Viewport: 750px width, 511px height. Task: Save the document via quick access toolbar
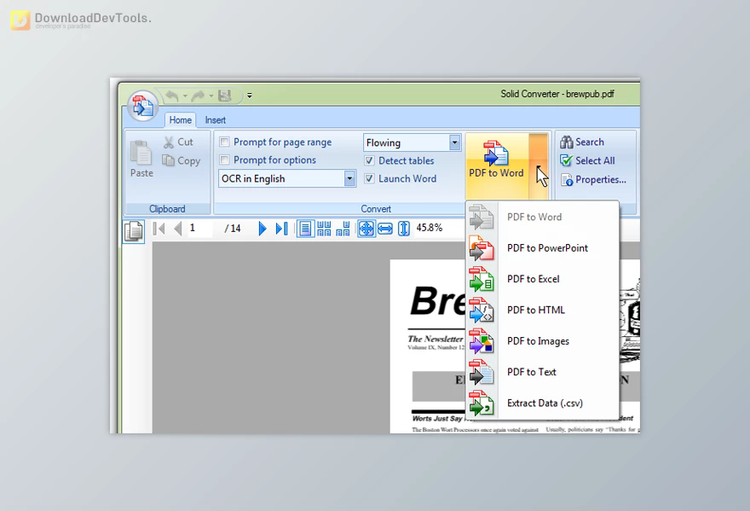225,96
